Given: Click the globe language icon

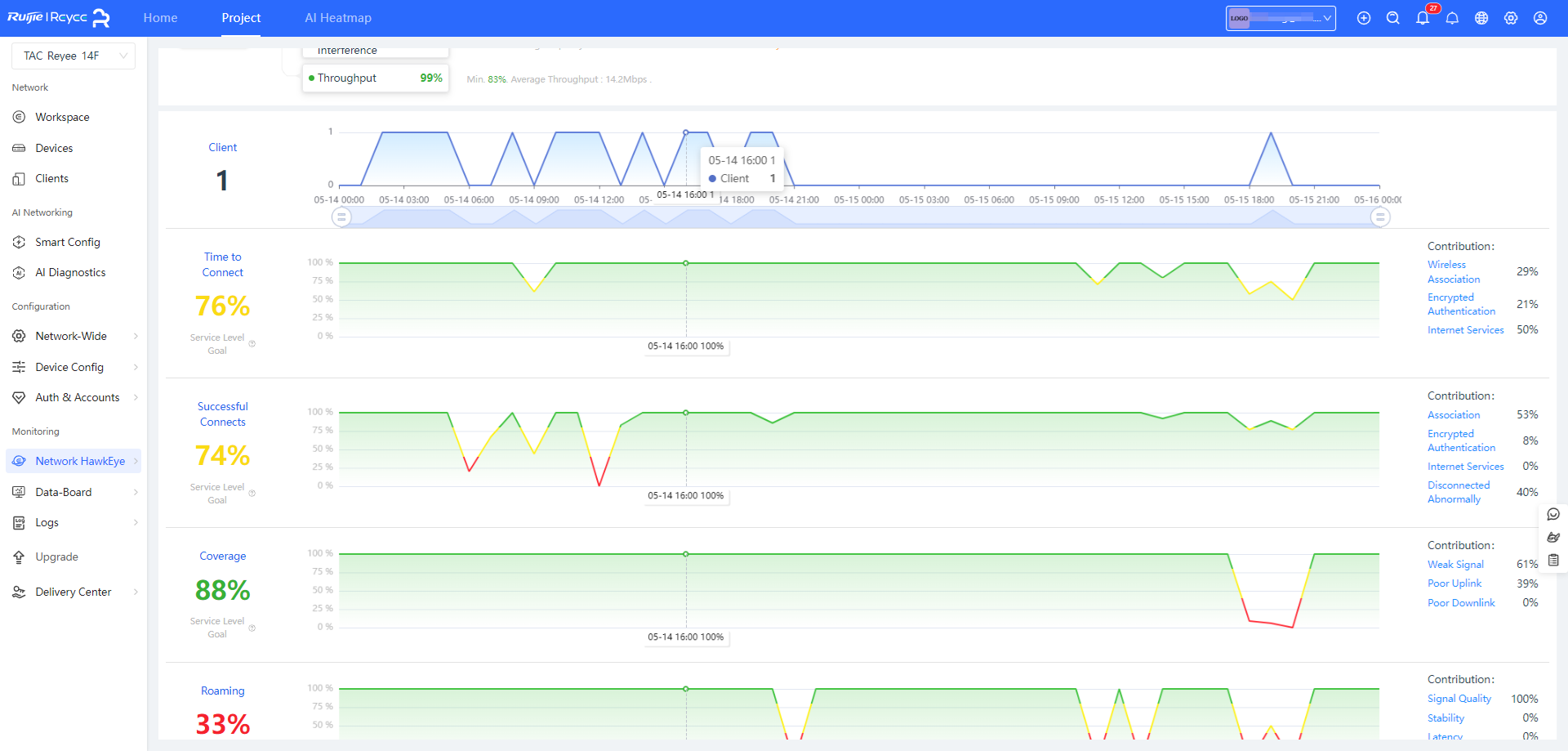Looking at the screenshot, I should (x=1481, y=18).
